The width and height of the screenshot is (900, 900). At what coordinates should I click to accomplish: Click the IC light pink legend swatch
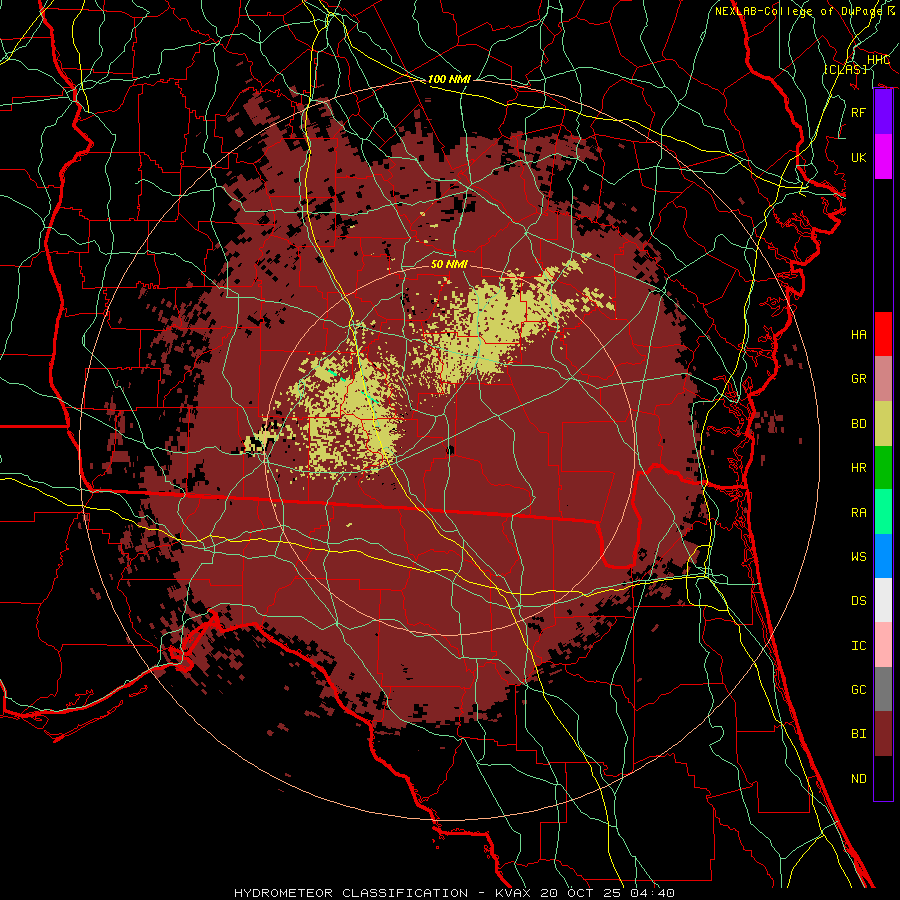point(883,645)
